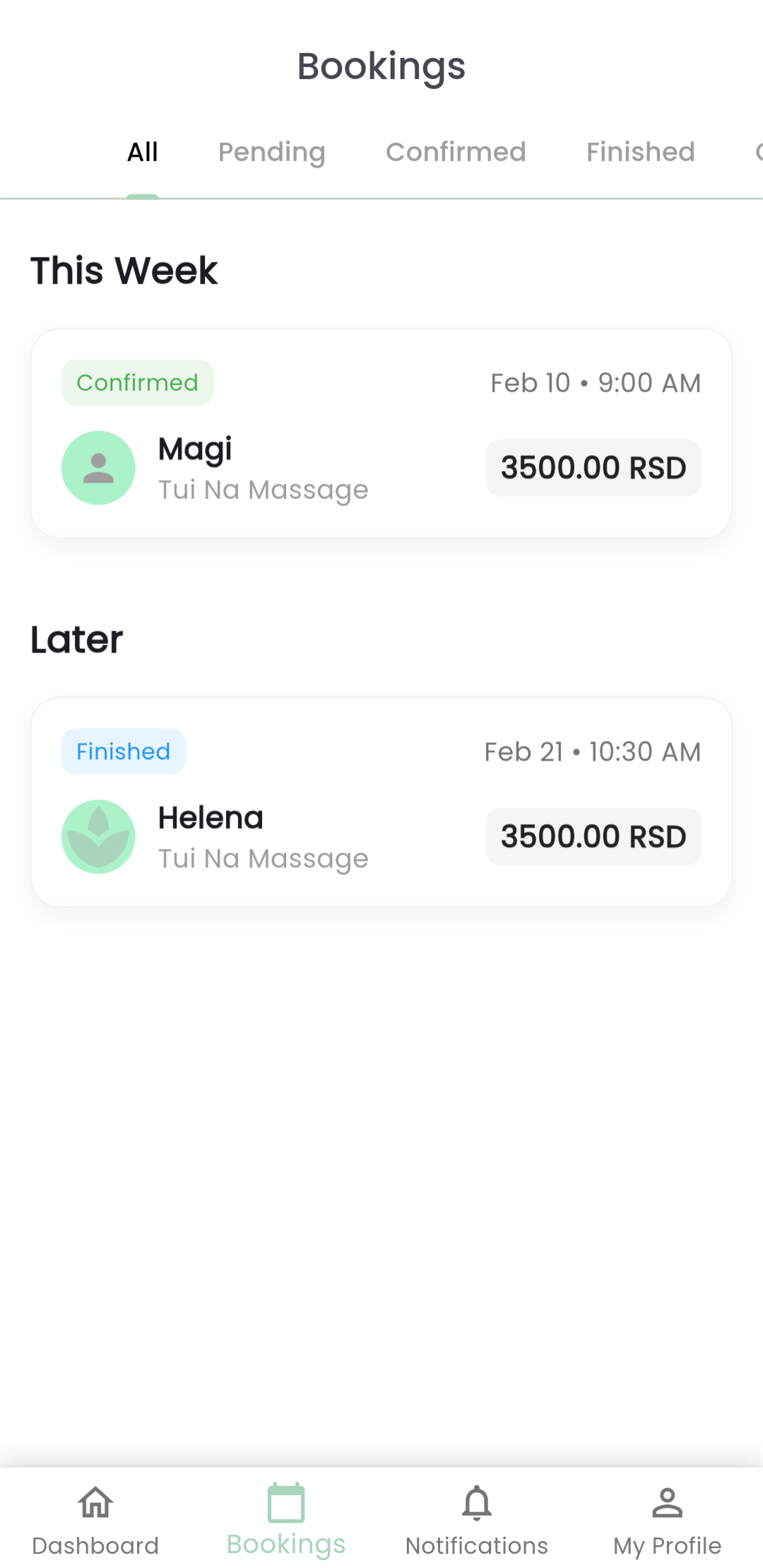Tap the Bookings calendar icon

click(x=286, y=1502)
